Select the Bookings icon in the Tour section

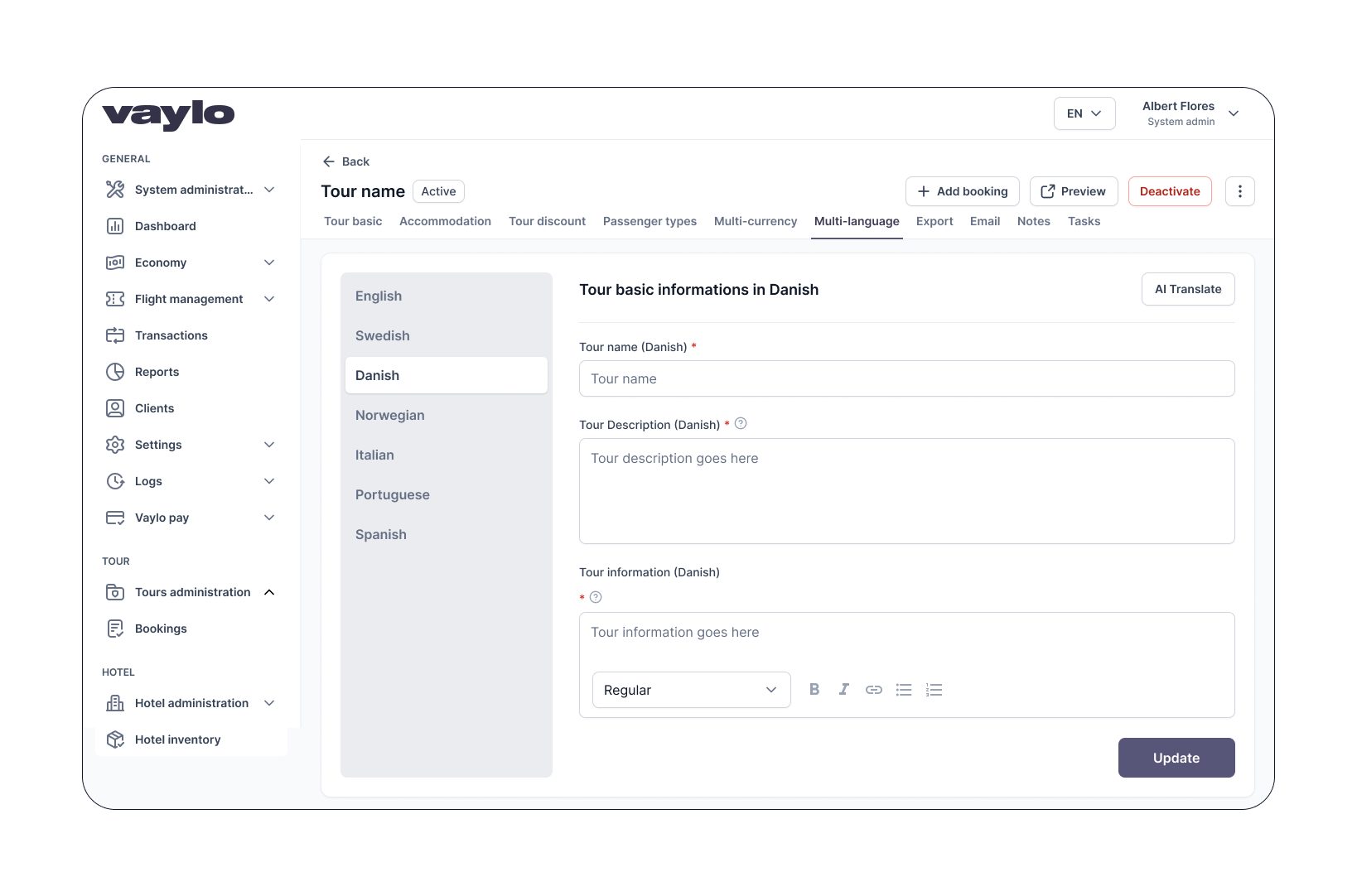coord(115,628)
